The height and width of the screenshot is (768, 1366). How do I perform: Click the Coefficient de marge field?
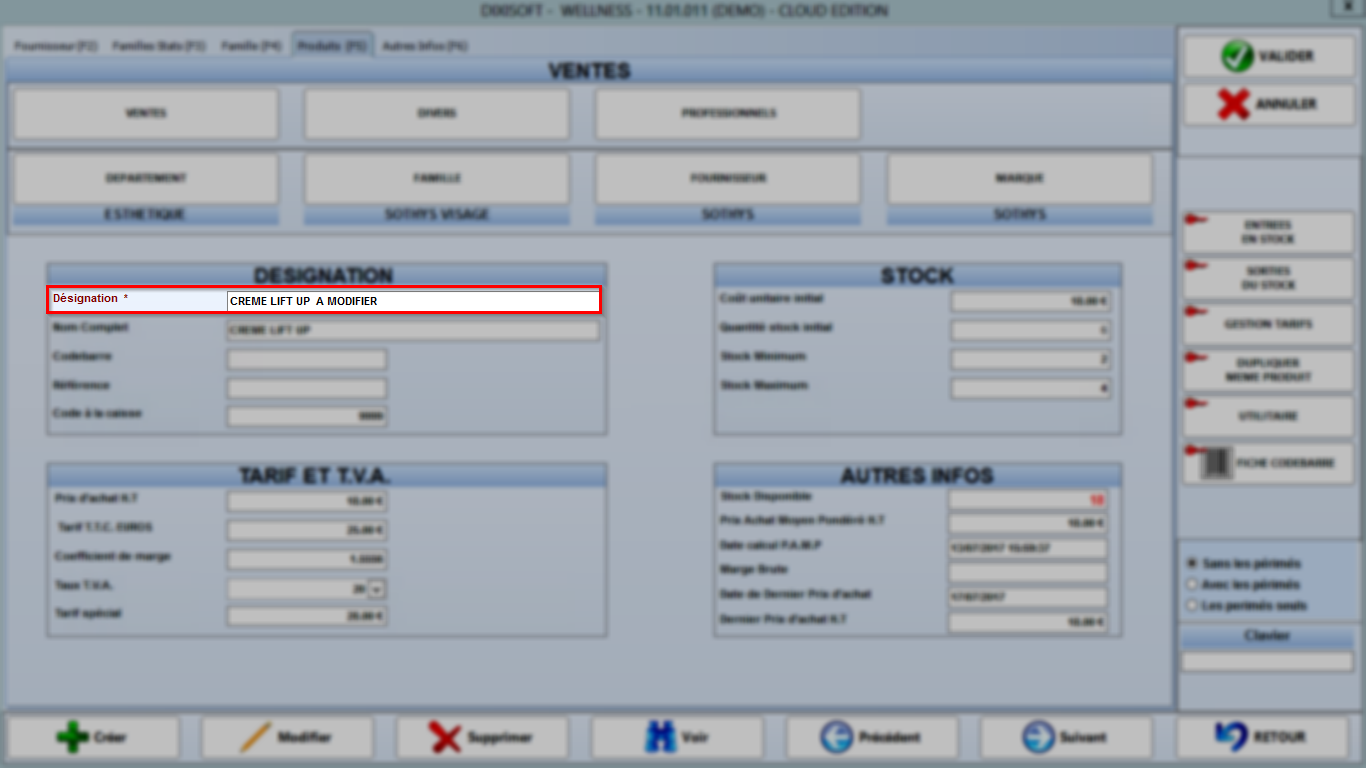(307, 560)
